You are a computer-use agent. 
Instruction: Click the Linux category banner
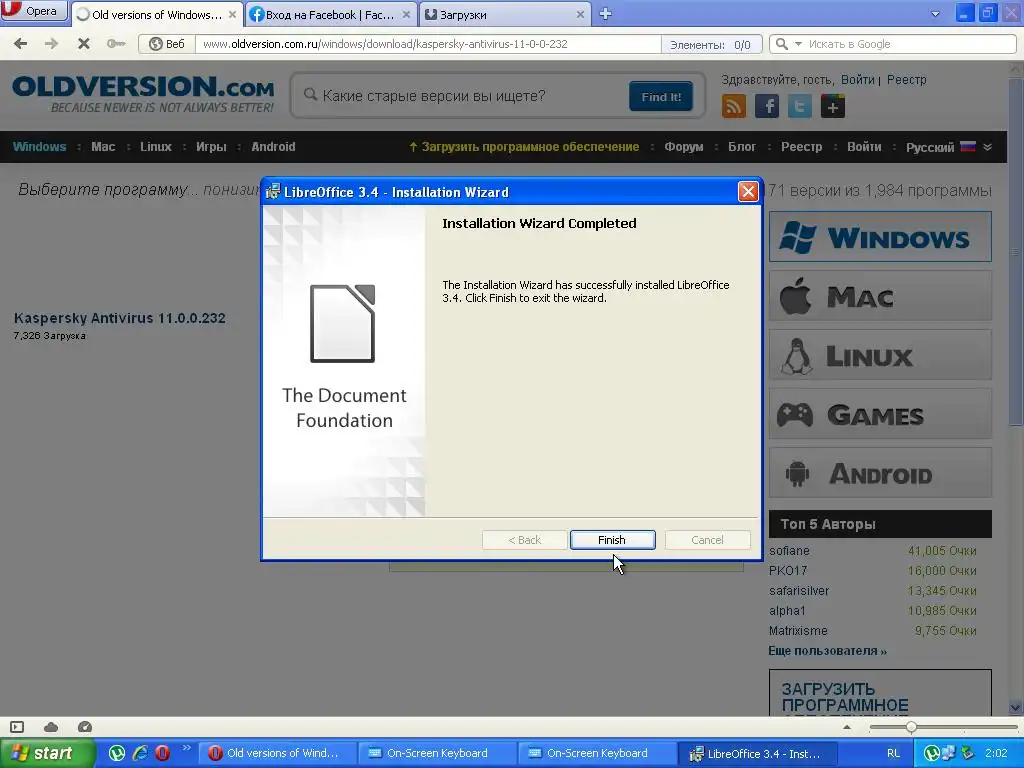880,355
